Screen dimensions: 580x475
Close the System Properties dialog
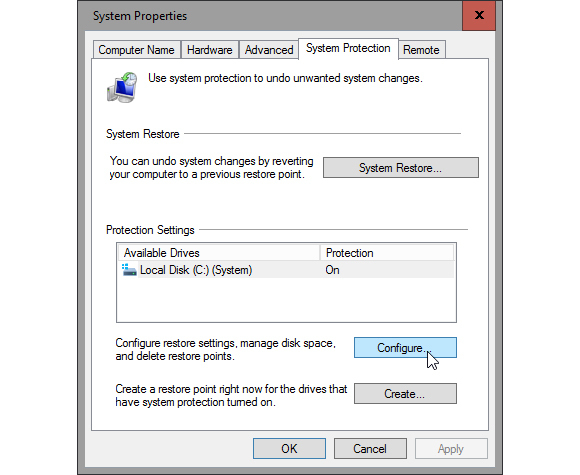click(x=479, y=15)
